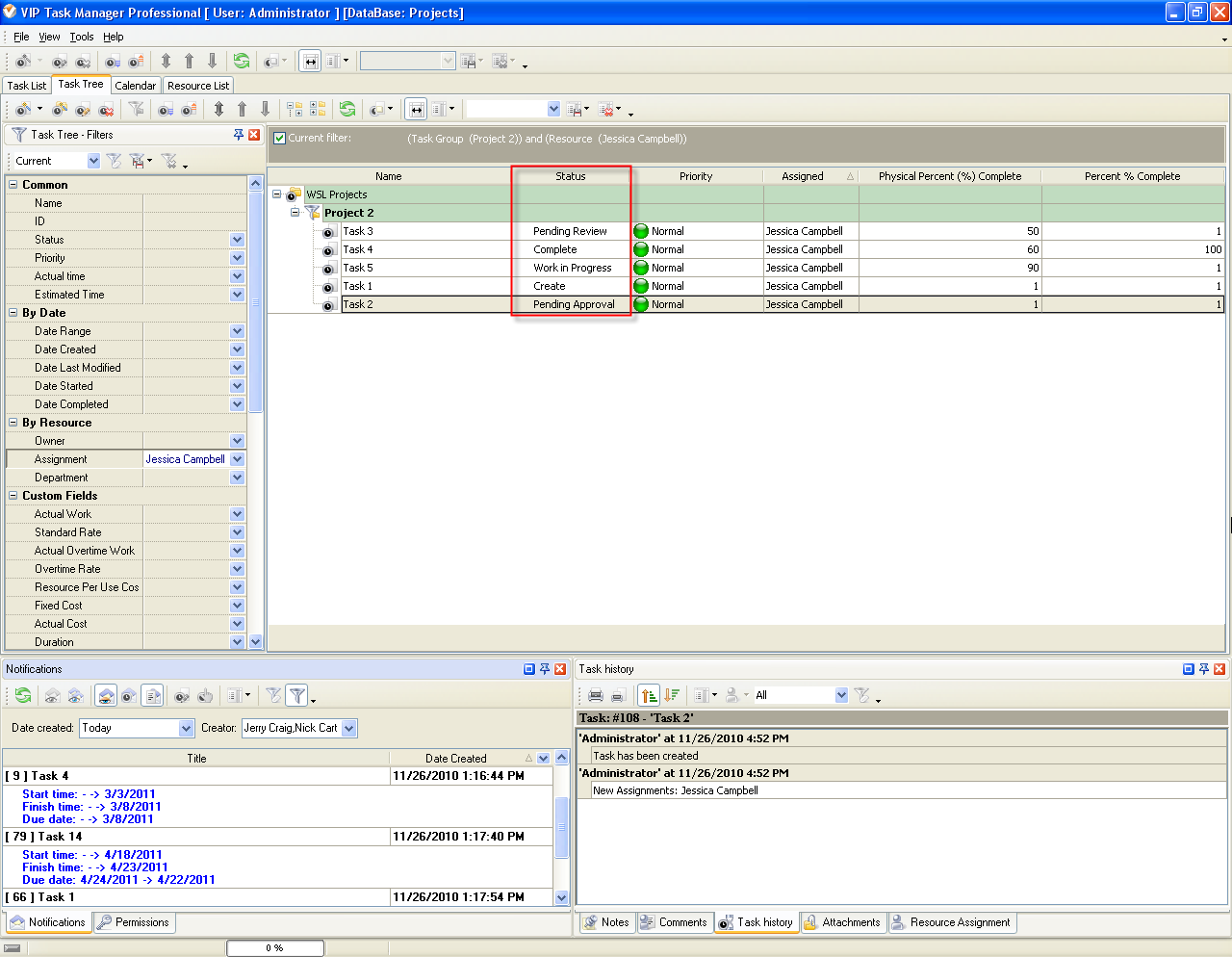Image resolution: width=1232 pixels, height=957 pixels.
Task: Click the green refresh icon in Notifications toolbar
Action: [x=23, y=695]
